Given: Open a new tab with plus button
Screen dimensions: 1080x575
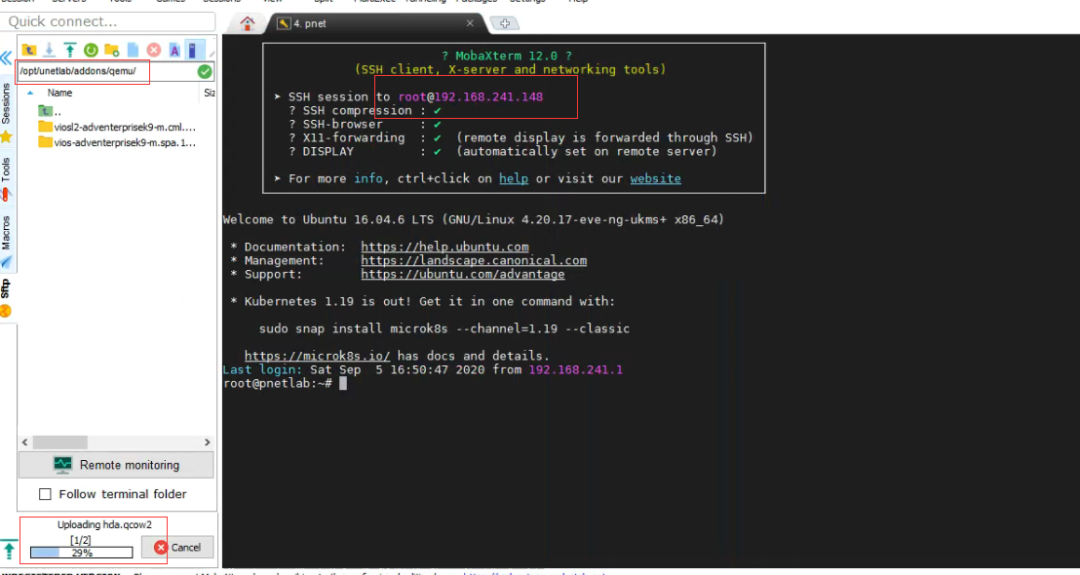Looking at the screenshot, I should click(x=505, y=23).
